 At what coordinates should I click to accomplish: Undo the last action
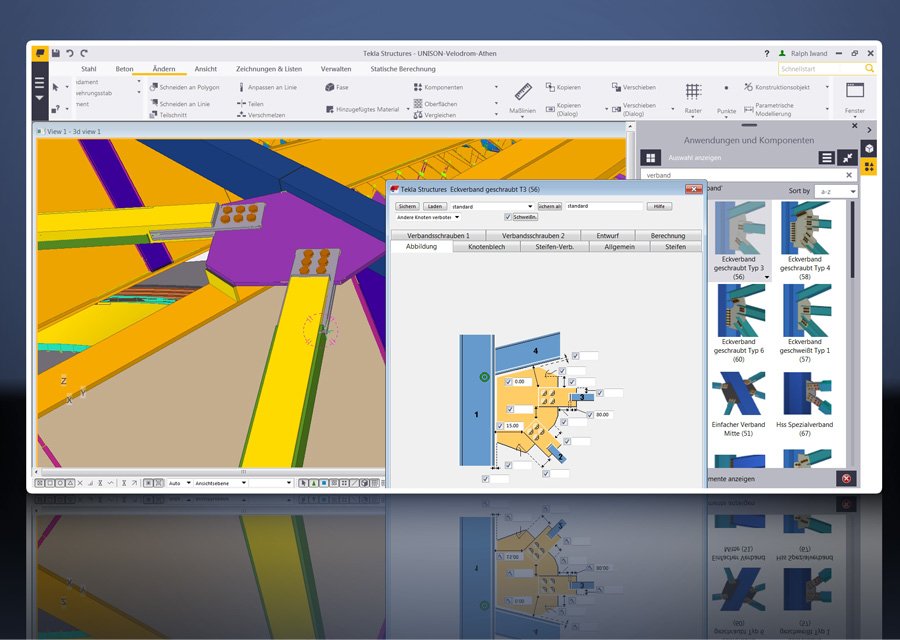tap(69, 53)
